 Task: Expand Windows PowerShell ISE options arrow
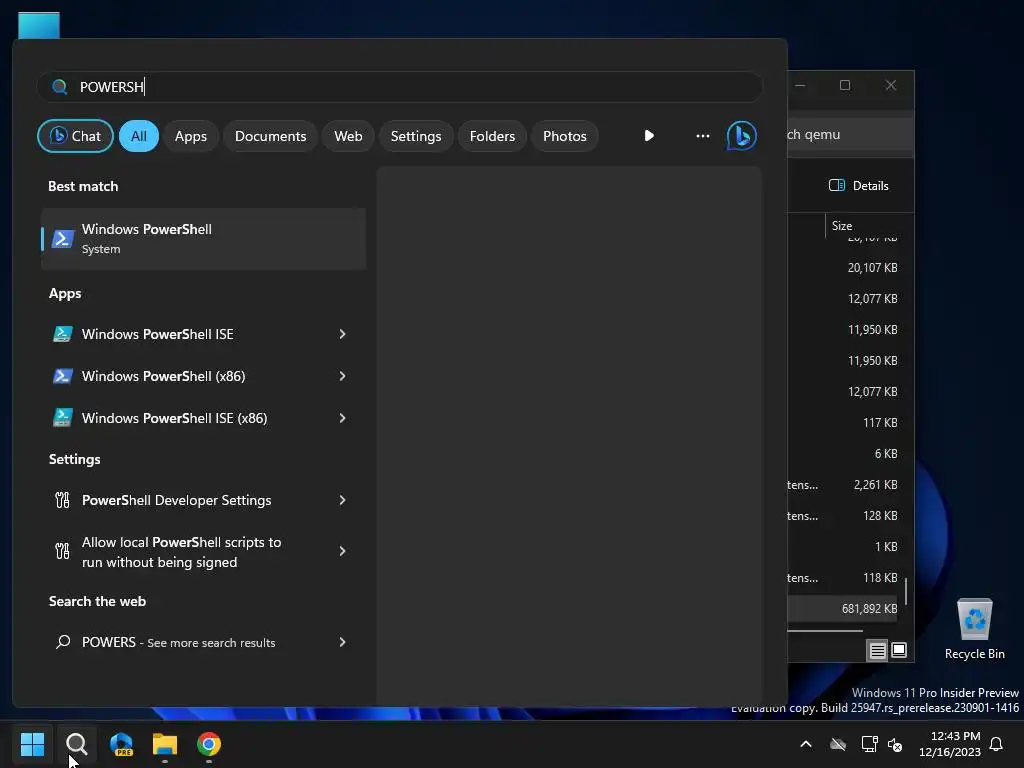[x=342, y=334]
